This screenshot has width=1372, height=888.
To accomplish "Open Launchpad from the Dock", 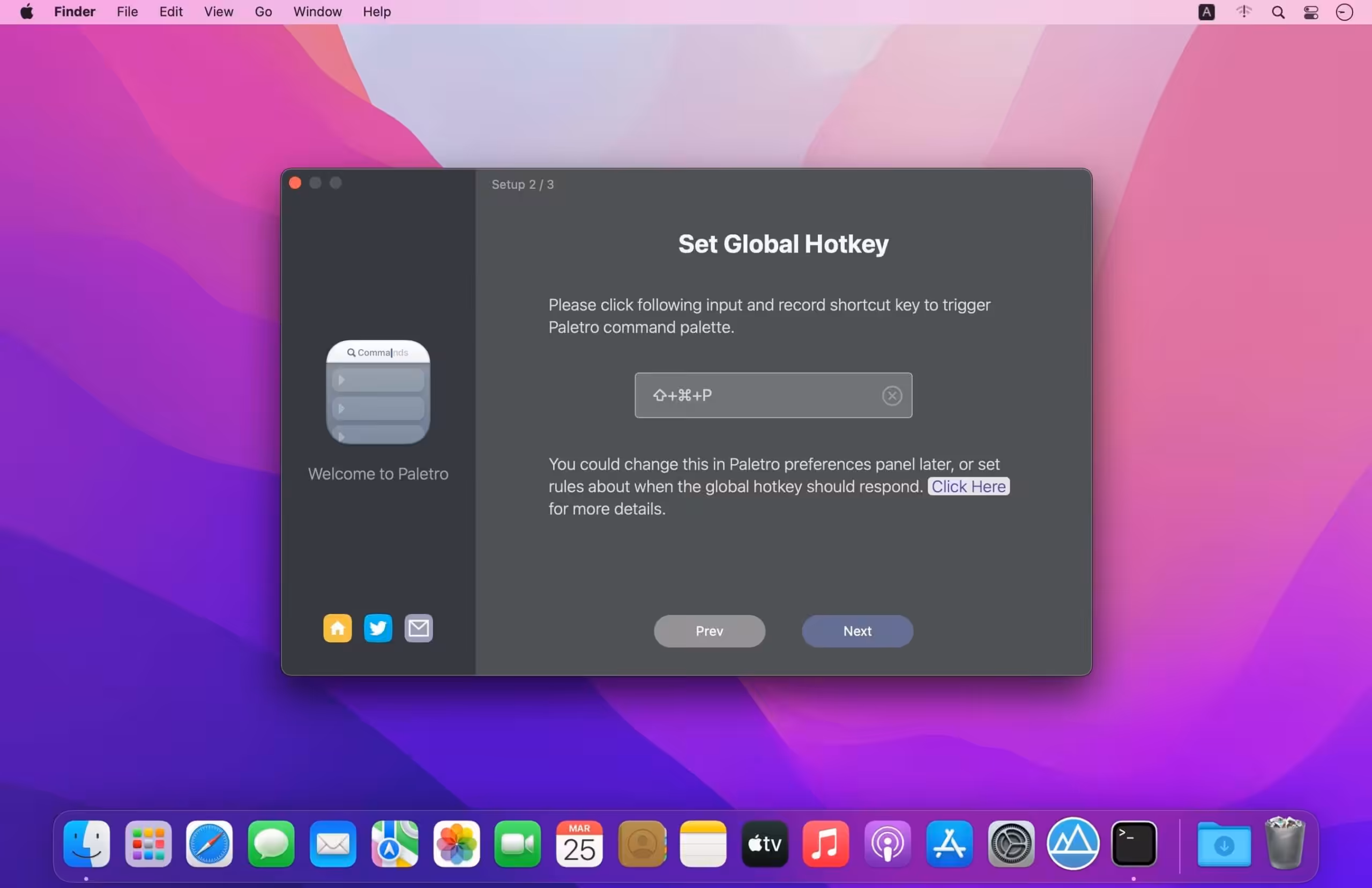I will (x=148, y=843).
